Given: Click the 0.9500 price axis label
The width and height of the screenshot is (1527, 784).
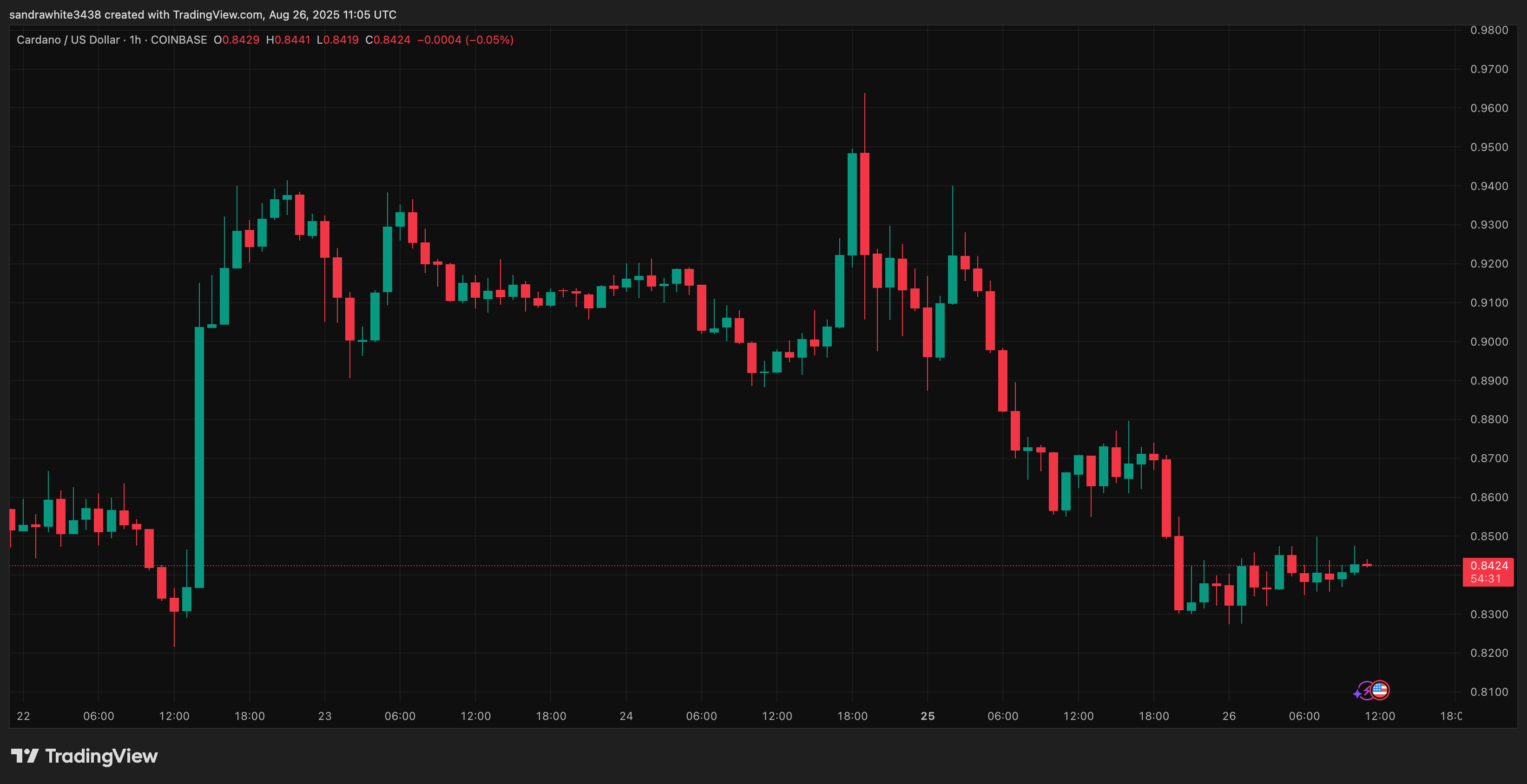Looking at the screenshot, I should pos(1489,147).
